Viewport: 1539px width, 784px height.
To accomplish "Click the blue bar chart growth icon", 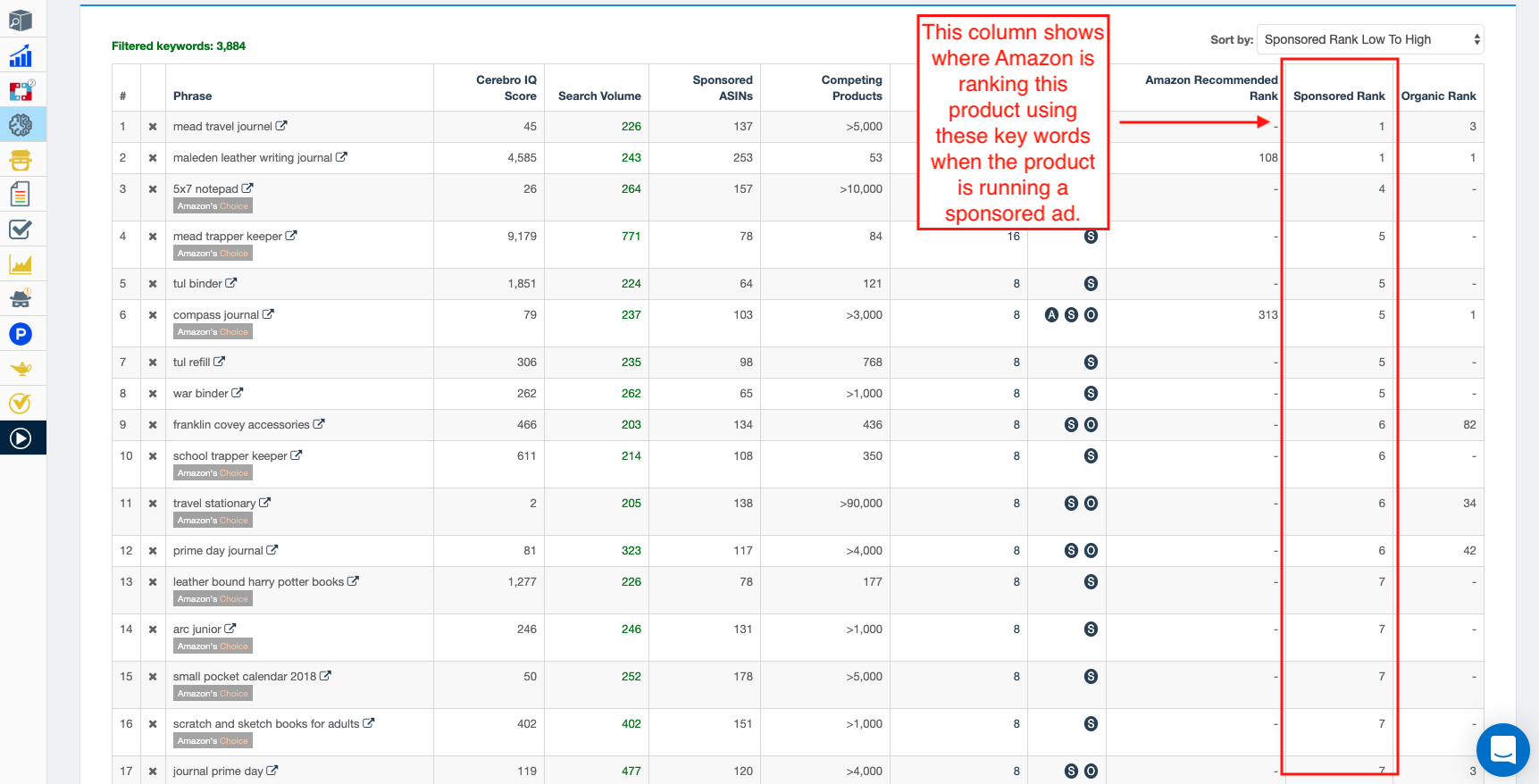I will click(x=21, y=56).
